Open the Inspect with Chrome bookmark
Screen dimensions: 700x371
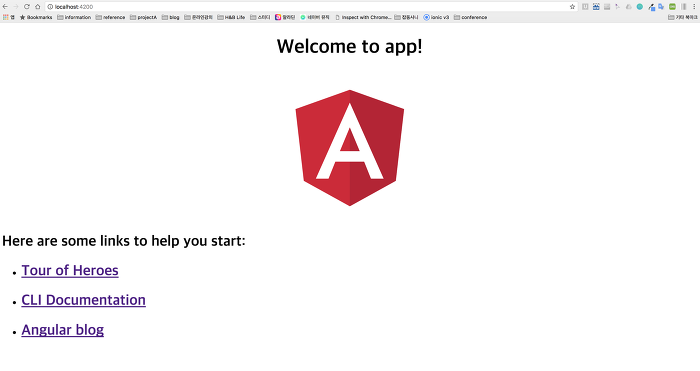363,17
